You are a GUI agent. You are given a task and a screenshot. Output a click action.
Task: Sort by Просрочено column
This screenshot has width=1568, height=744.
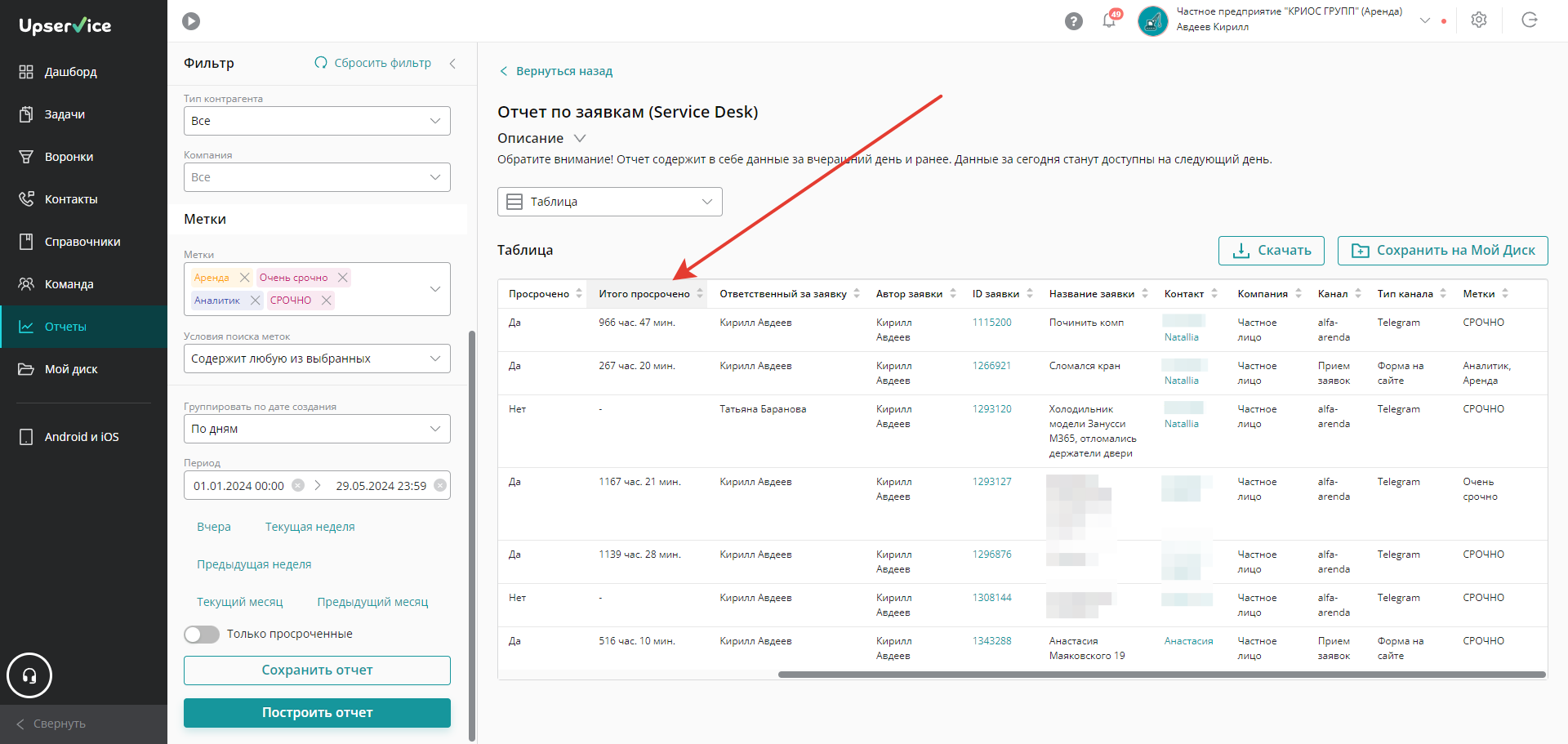pyautogui.click(x=579, y=293)
